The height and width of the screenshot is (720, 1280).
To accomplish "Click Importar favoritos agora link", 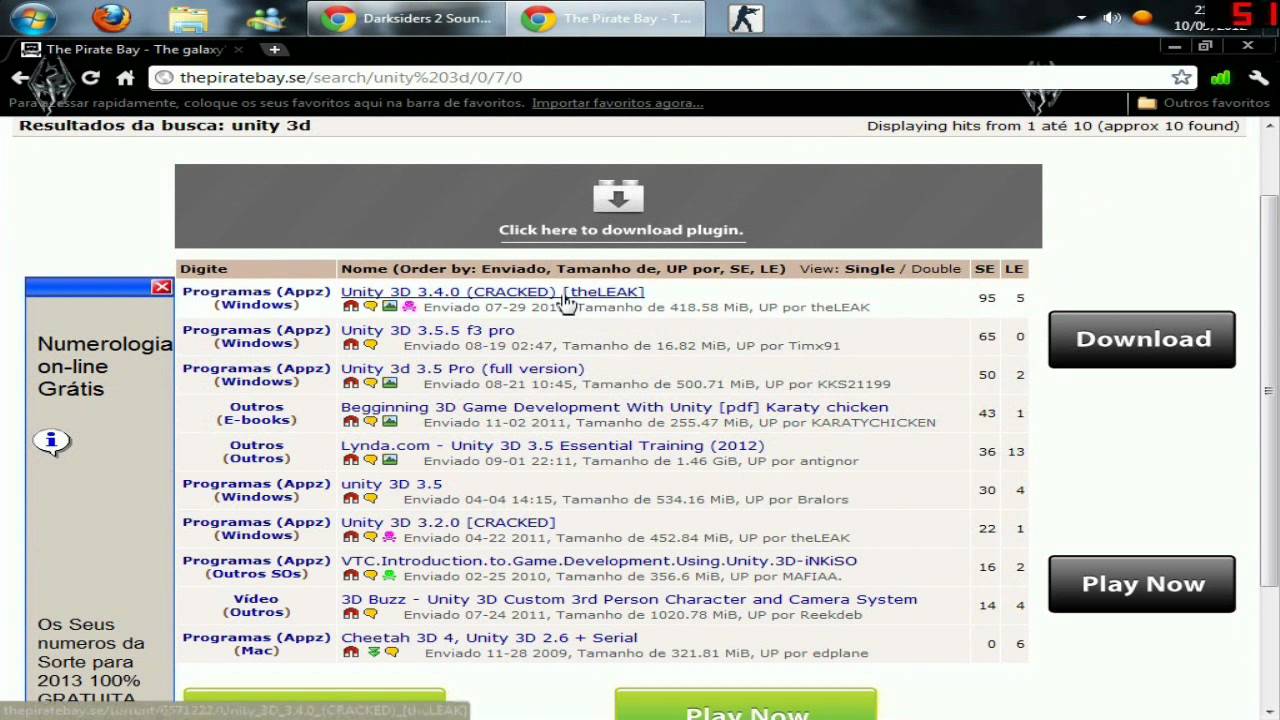I will click(617, 103).
